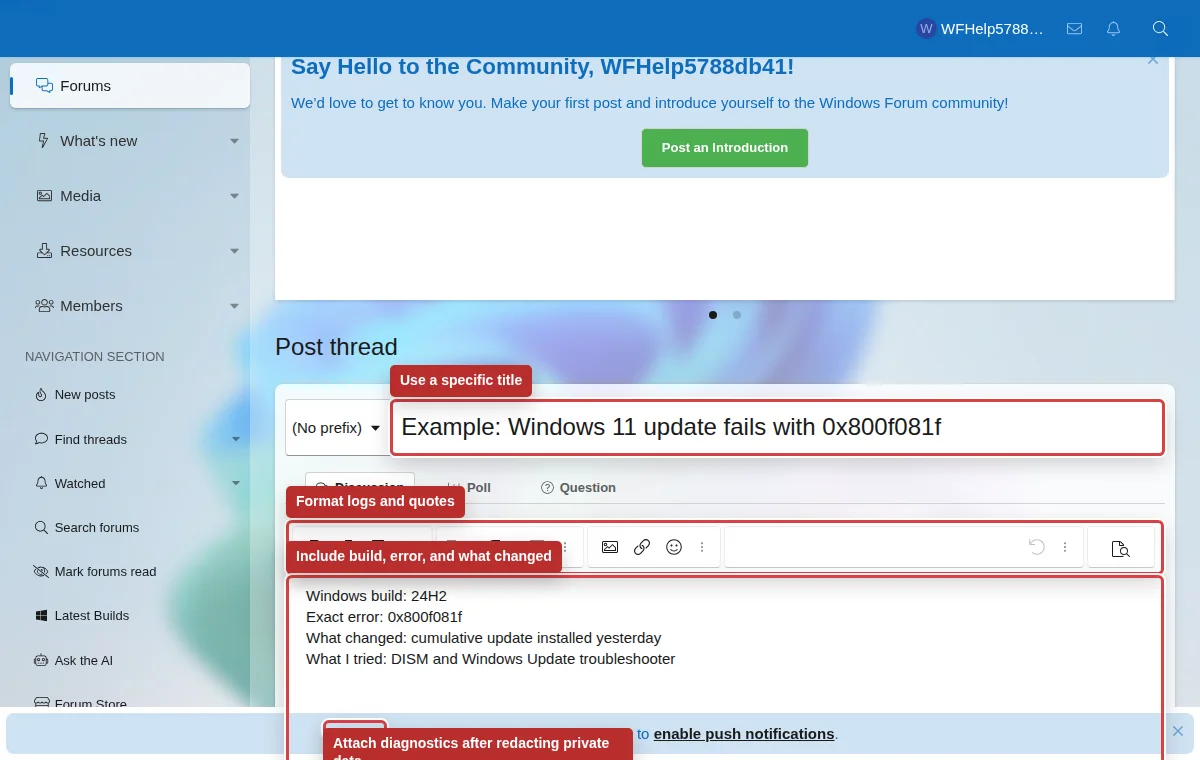Click the Post an Introduction button
This screenshot has width=1200, height=760.
click(x=725, y=147)
